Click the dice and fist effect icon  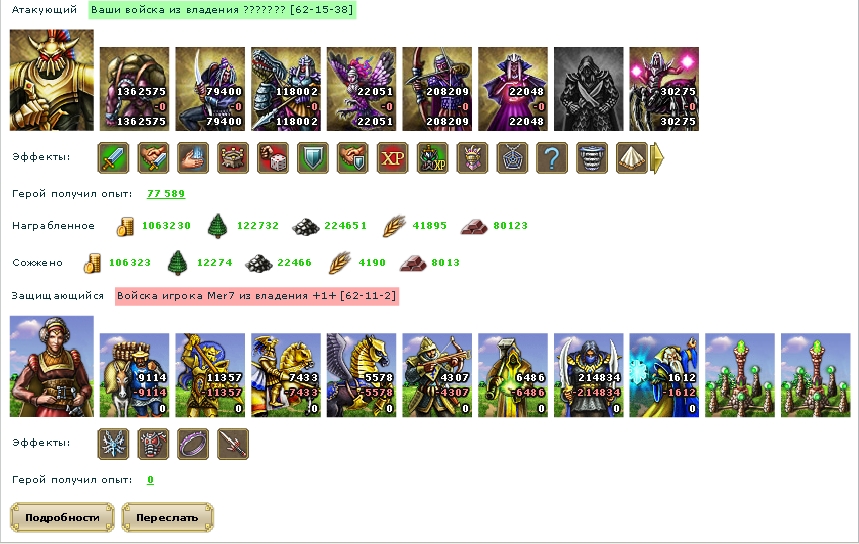273,158
